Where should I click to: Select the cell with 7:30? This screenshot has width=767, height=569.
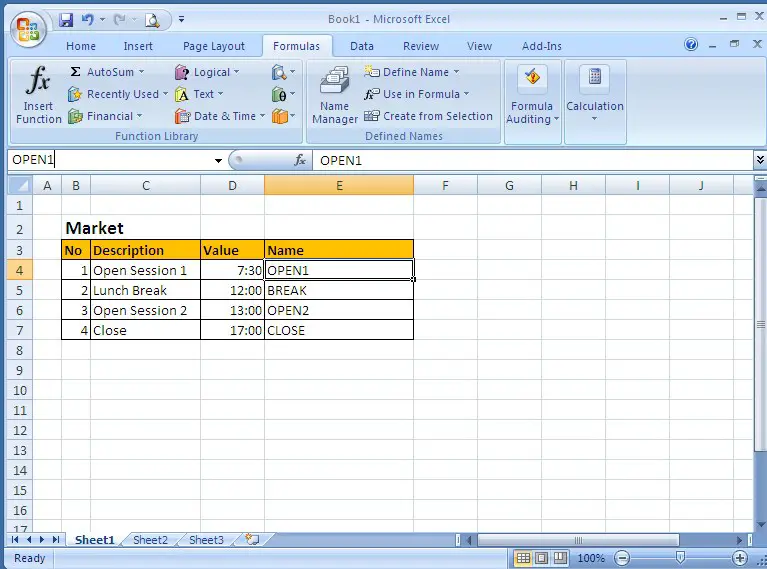[232, 270]
